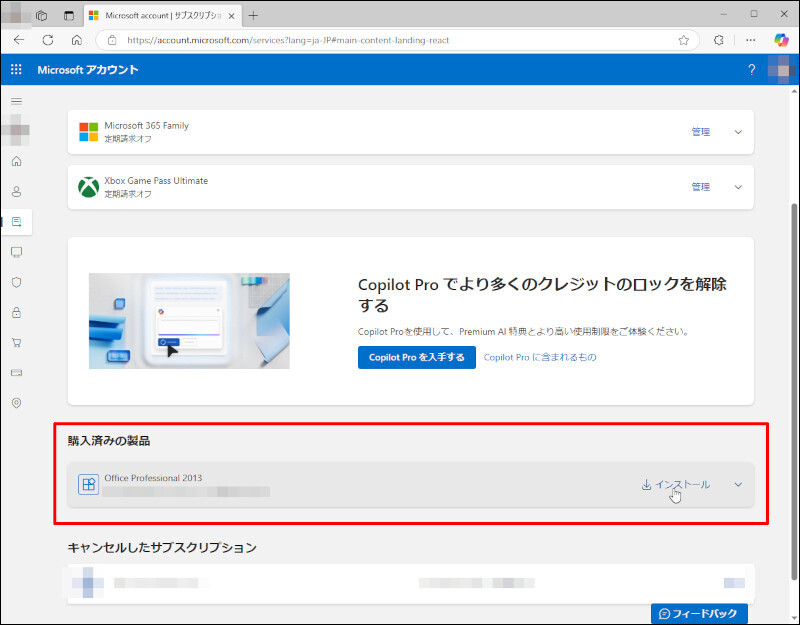800x625 pixels.
Task: Click the Copilot Pro promo image
Action: coord(189,321)
